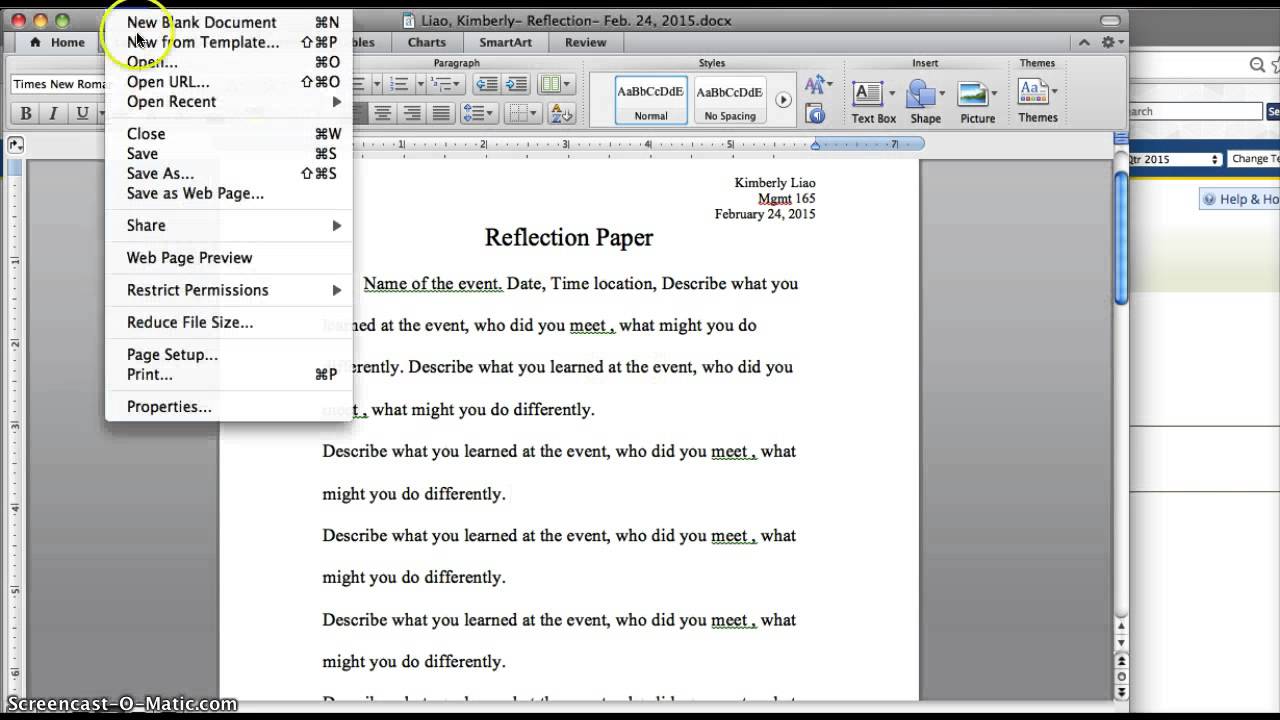Click the justify text icon
Viewport: 1280px width, 720px height.
pyautogui.click(x=440, y=113)
